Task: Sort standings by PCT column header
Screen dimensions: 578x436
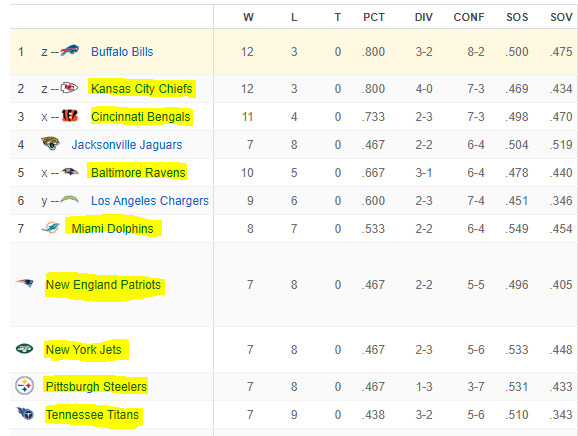Action: (374, 17)
